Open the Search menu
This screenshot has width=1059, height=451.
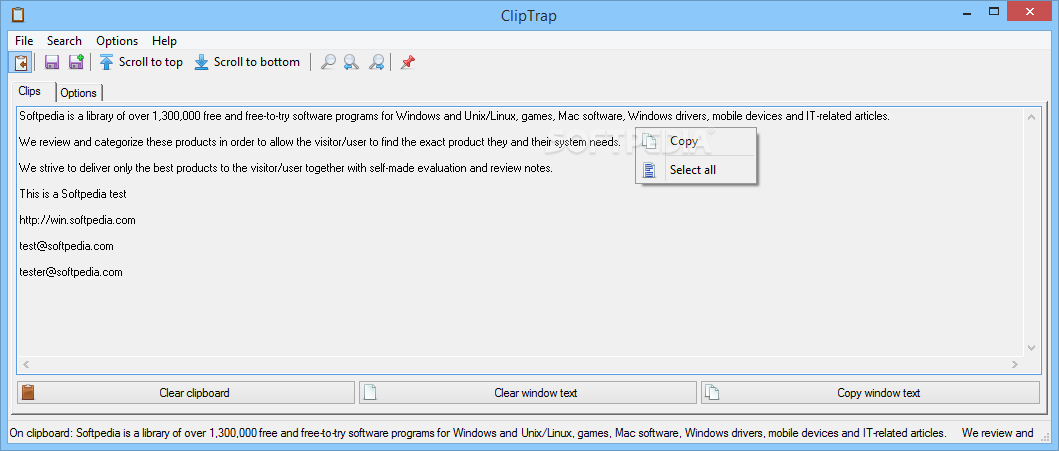click(64, 41)
